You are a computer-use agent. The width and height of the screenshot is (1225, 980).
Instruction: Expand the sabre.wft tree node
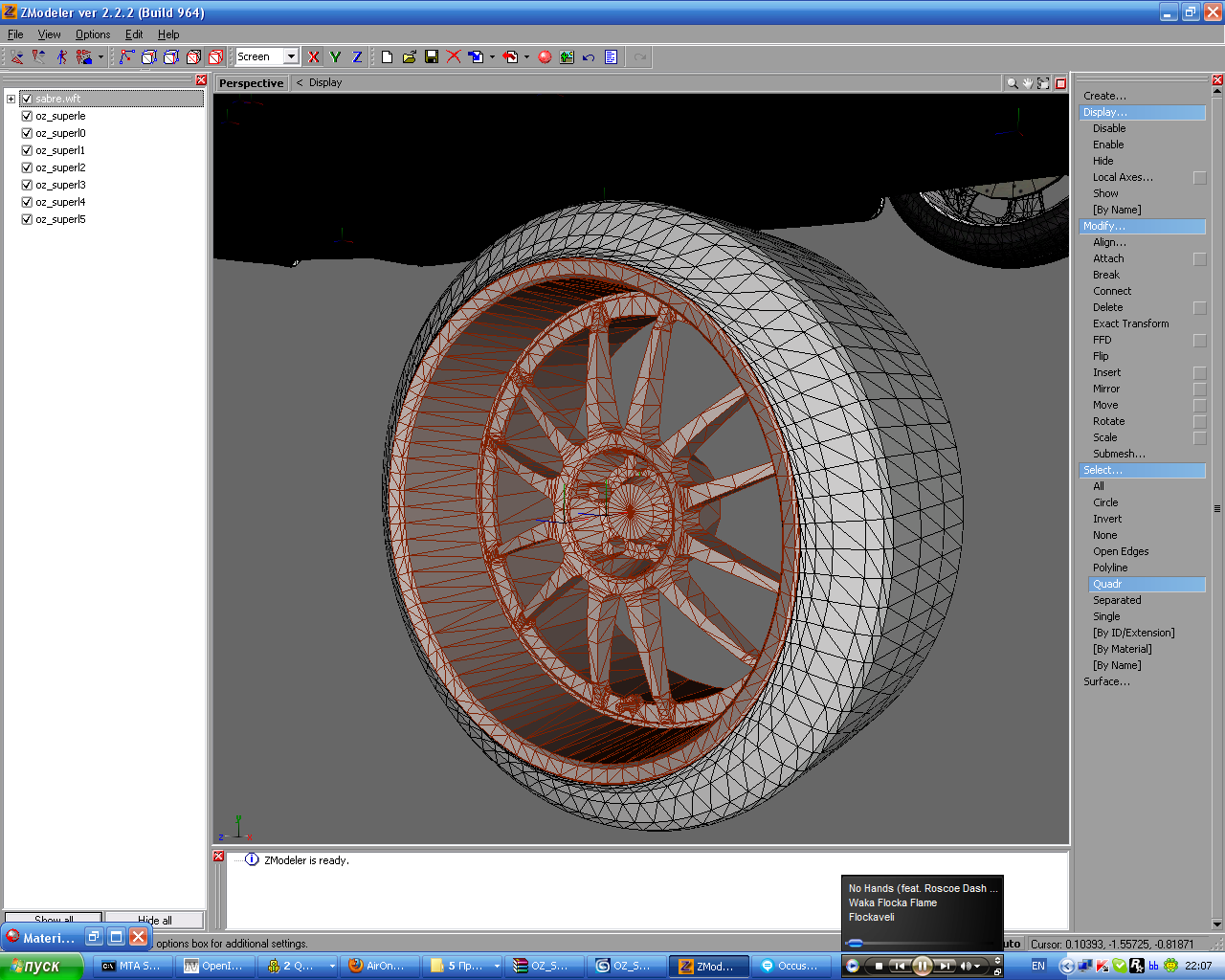click(11, 99)
